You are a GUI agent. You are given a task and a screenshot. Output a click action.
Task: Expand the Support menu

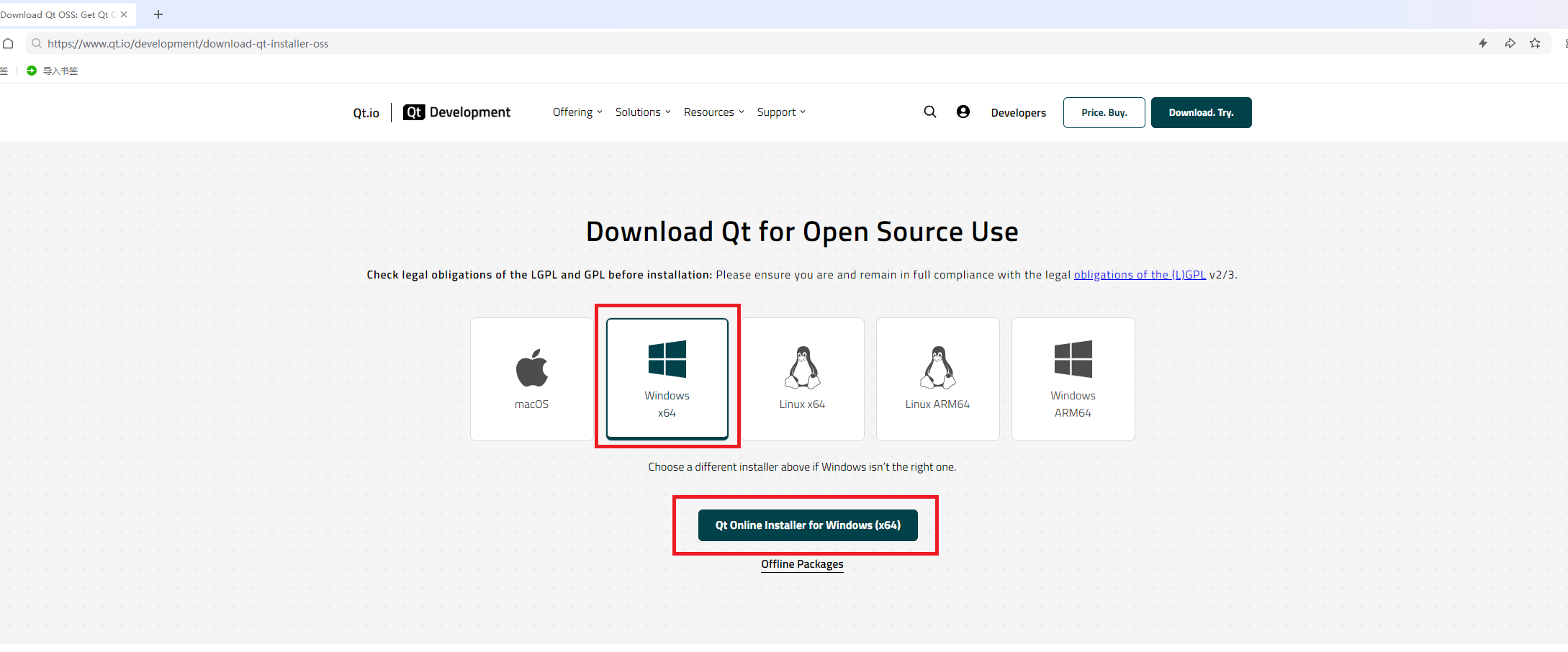point(781,112)
